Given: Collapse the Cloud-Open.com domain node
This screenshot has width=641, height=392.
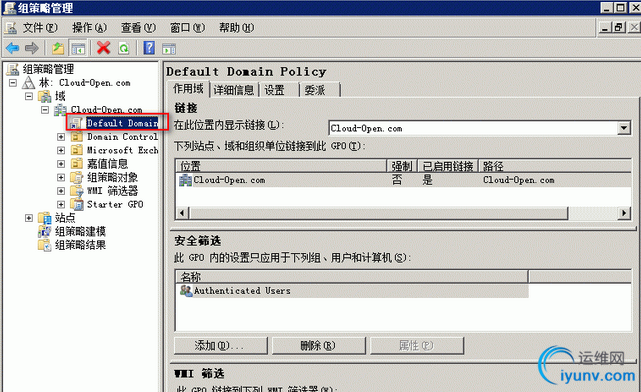Looking at the screenshot, I should coord(45,110).
